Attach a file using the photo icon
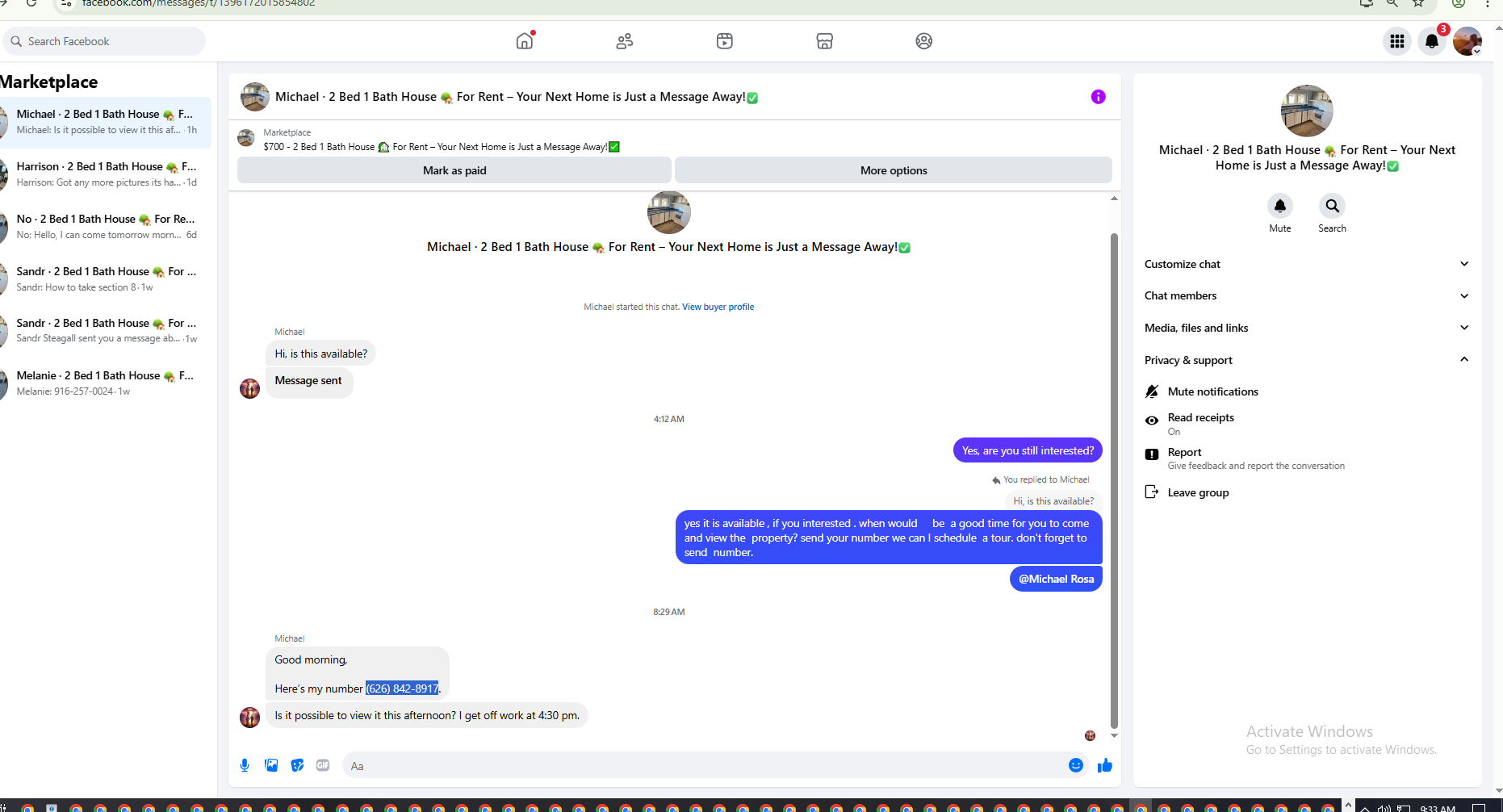 coord(271,765)
